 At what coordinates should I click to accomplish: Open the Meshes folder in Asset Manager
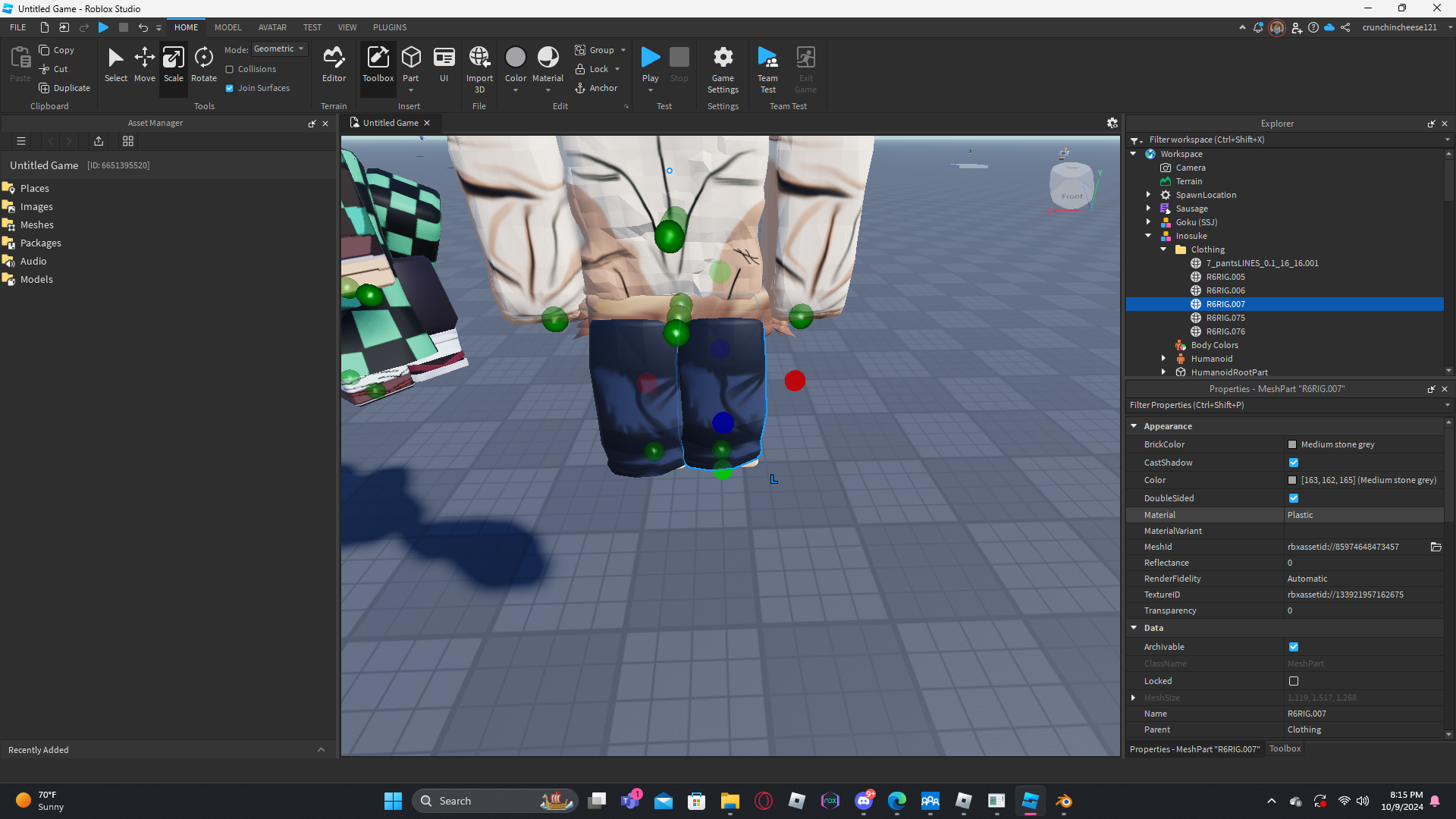(x=36, y=224)
